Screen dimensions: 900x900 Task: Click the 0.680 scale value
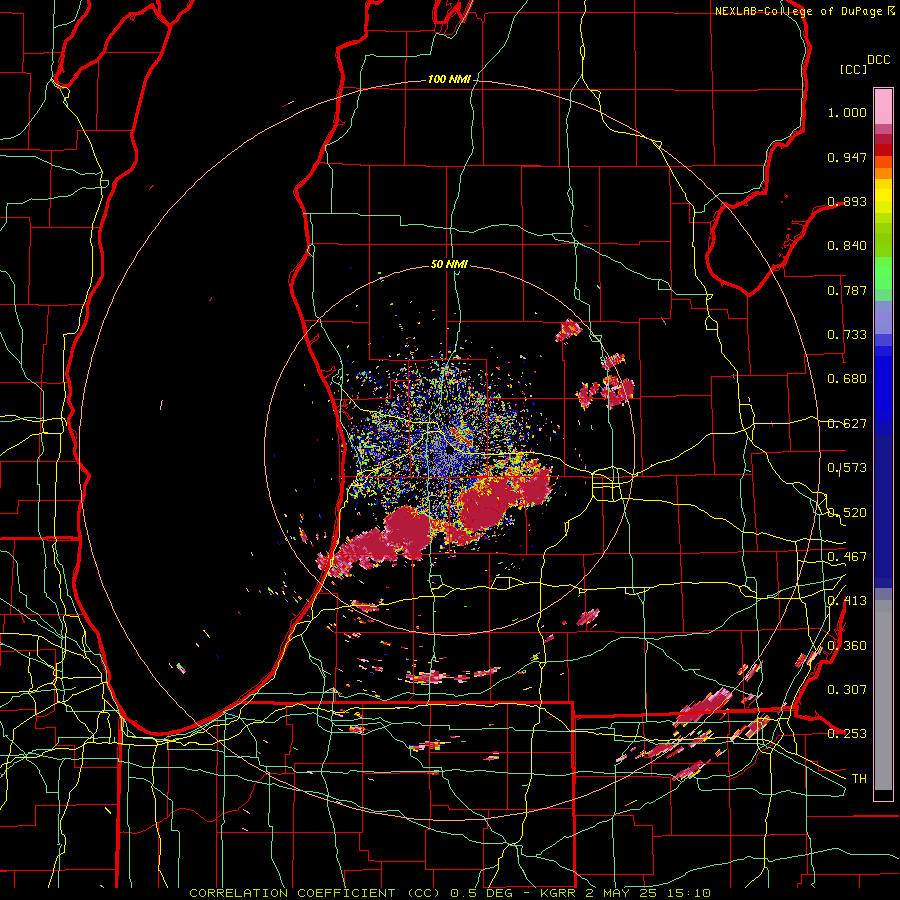click(847, 379)
